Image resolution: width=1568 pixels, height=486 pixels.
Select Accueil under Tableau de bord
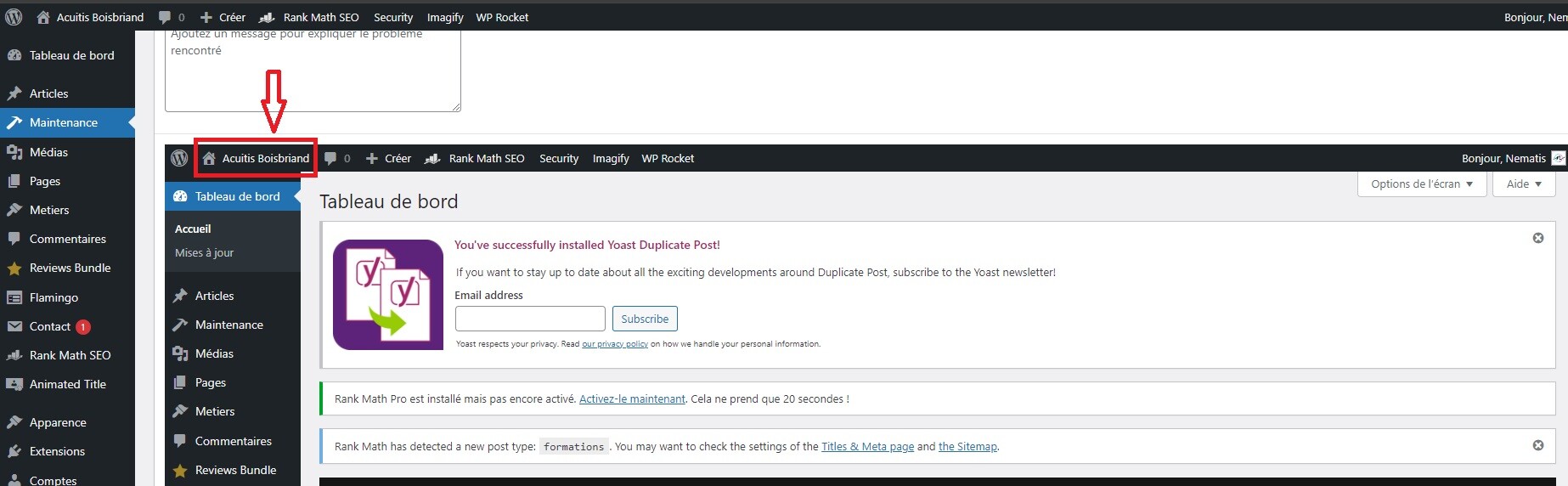(x=193, y=229)
